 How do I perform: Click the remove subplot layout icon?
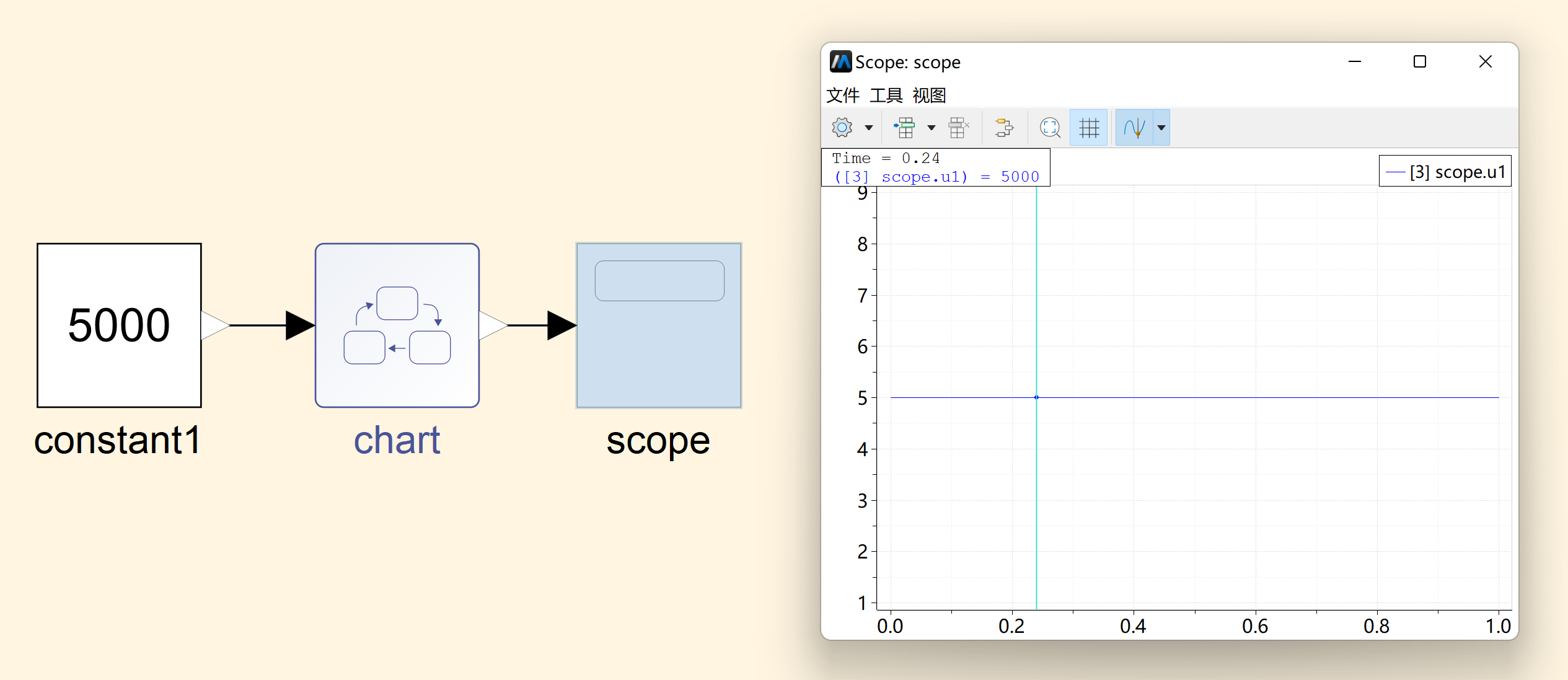pos(958,128)
